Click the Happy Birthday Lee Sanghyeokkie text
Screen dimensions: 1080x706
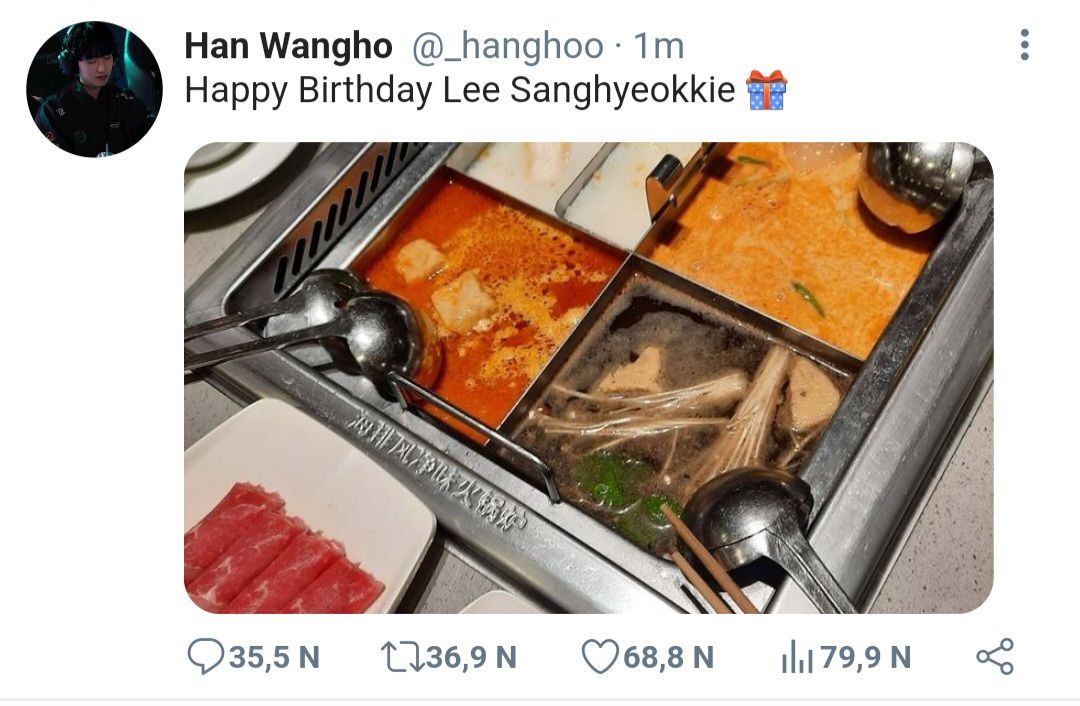pos(460,91)
